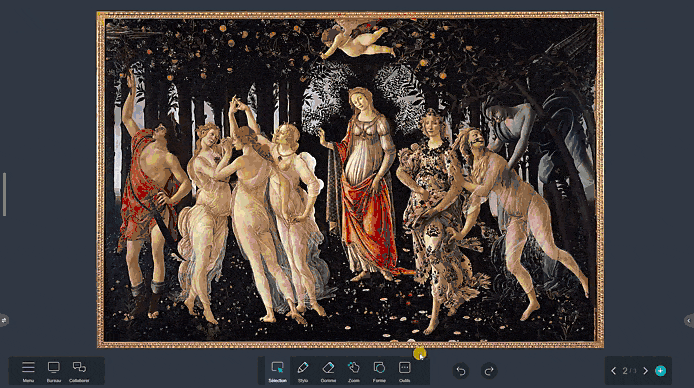Viewport: 694px width, 388px height.
Task: Toggle the left side panel swap button
Action: [4, 320]
